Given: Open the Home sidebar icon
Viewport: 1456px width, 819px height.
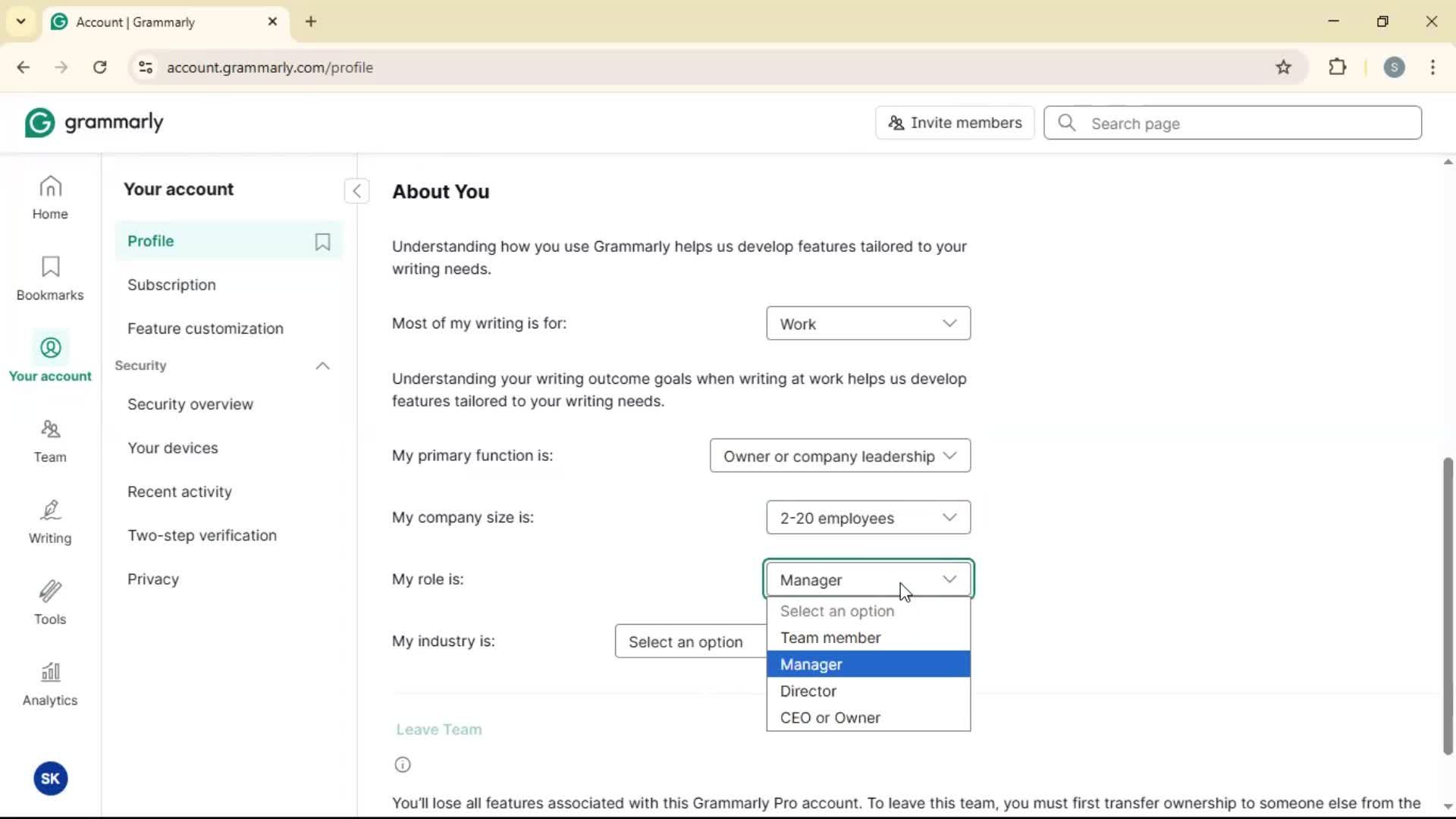Looking at the screenshot, I should coord(50,197).
